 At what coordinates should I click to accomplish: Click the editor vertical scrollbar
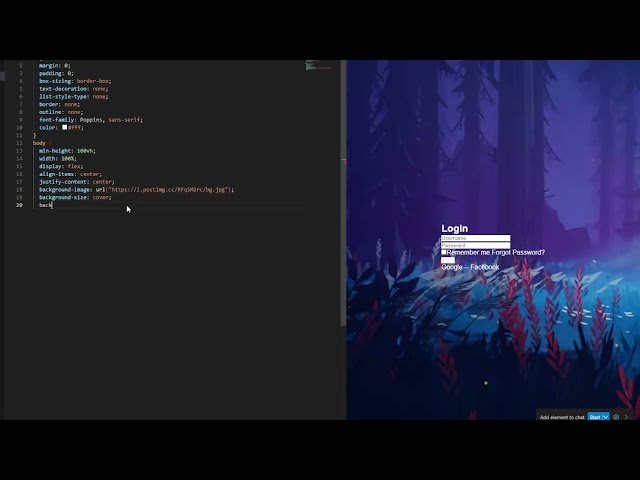[x=343, y=193]
